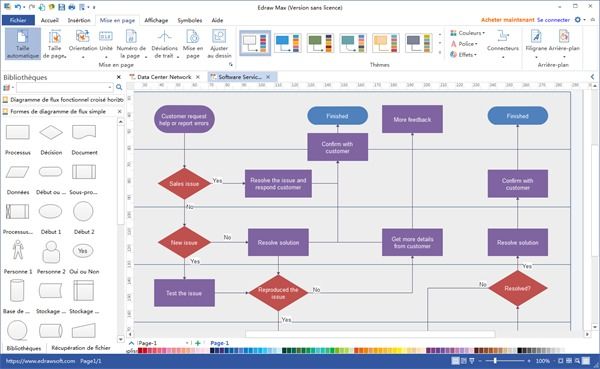Select the Sales issue diamond on canvas
Screen dimensions: 600x369
pos(184,183)
